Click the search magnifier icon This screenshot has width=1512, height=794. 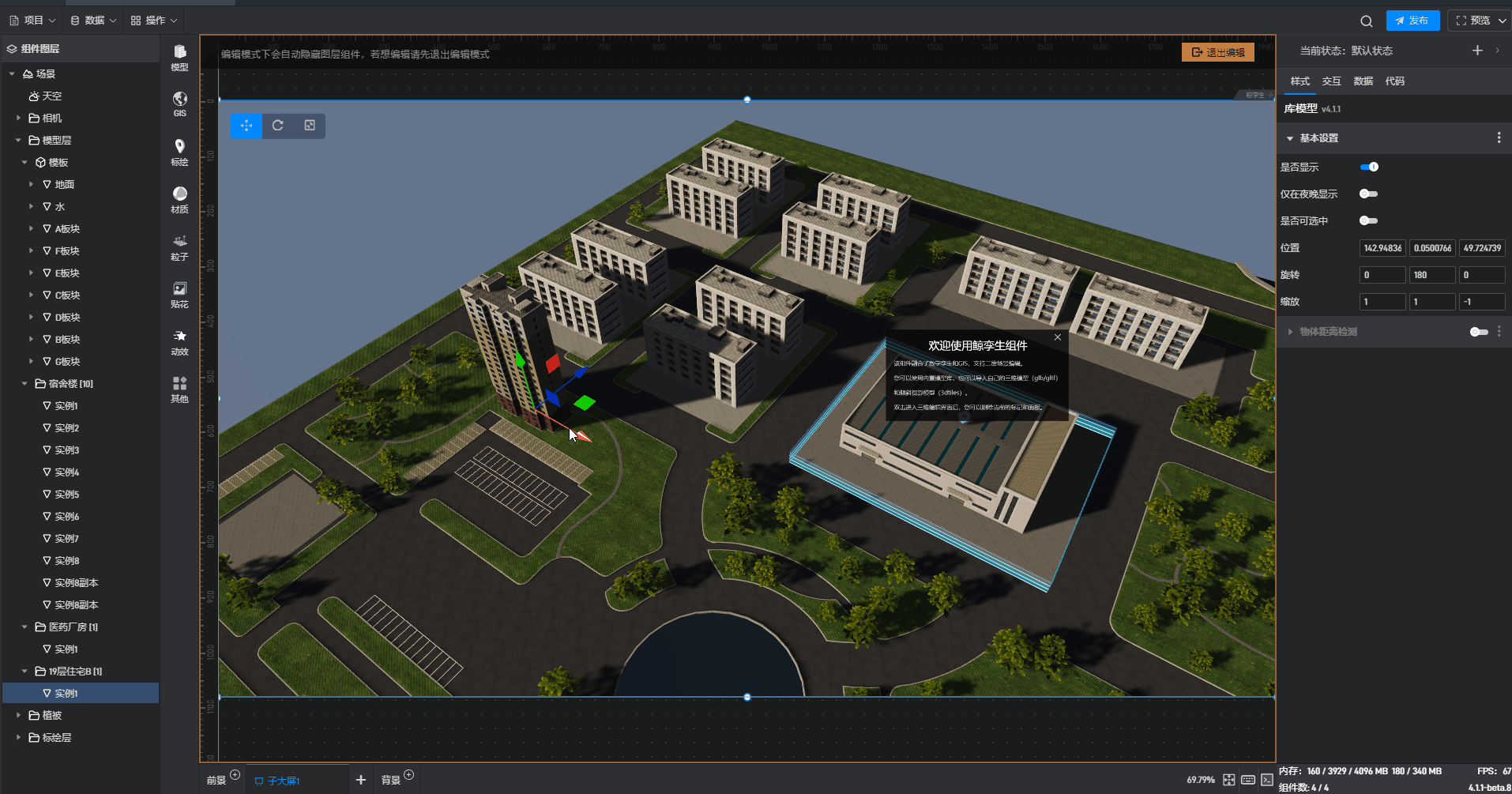tap(1366, 21)
